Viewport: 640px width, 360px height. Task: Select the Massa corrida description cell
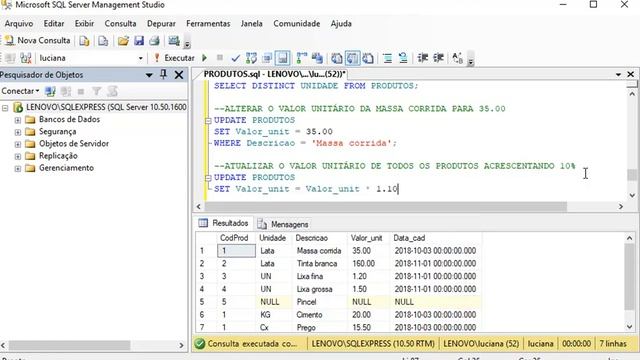(320, 251)
